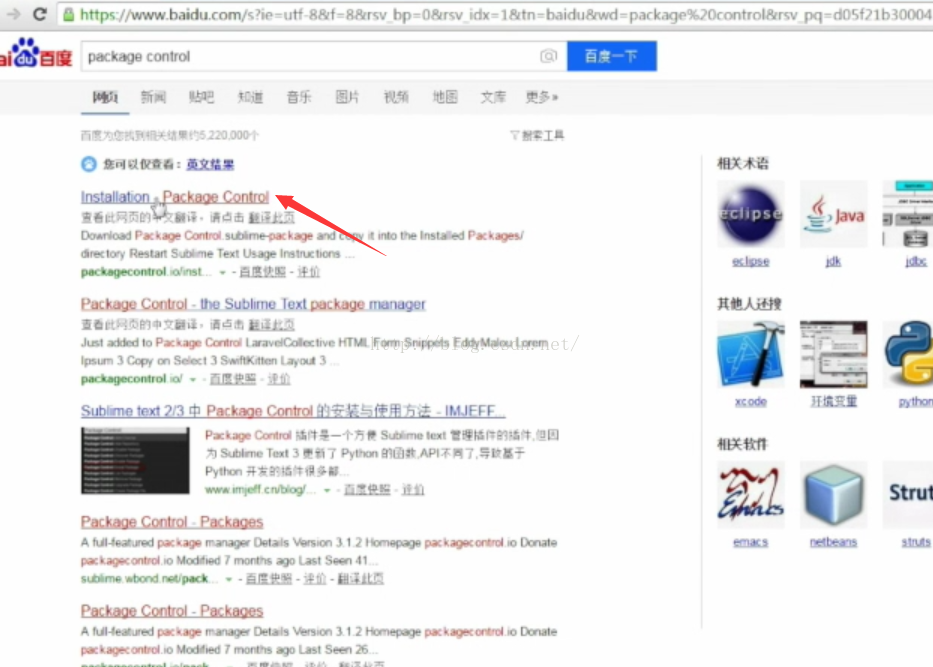Expand arrow next to www.imjeff.cn/blog/
Screen dimensions: 933x667
coord(327,490)
